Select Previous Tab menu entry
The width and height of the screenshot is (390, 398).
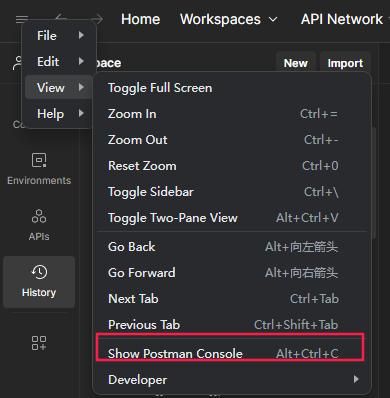(232, 325)
